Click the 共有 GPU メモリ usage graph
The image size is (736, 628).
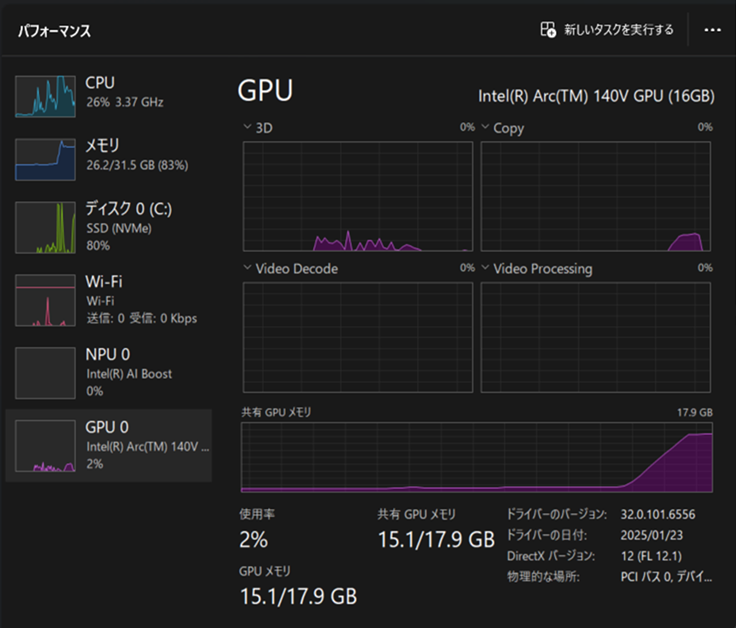click(x=477, y=457)
